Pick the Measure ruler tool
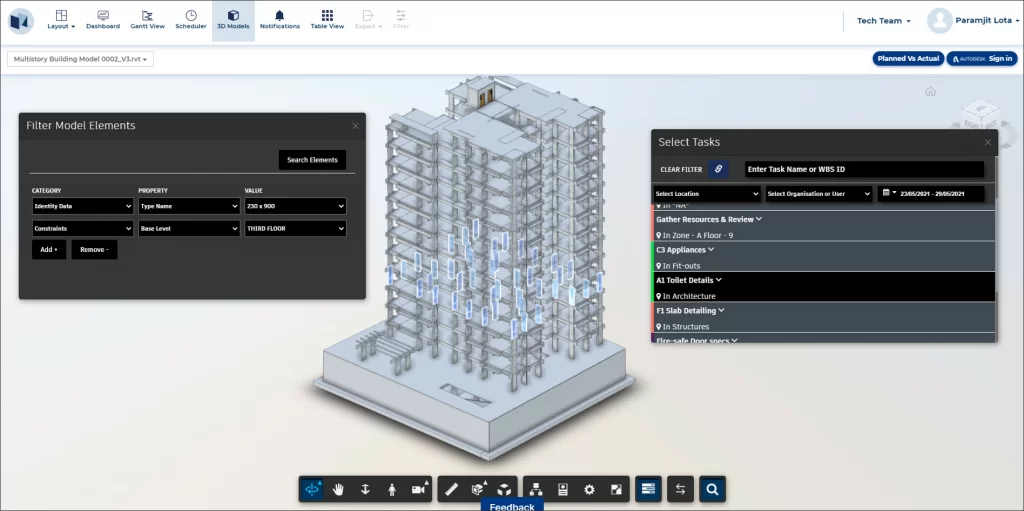This screenshot has height=511, width=1024. click(451, 489)
